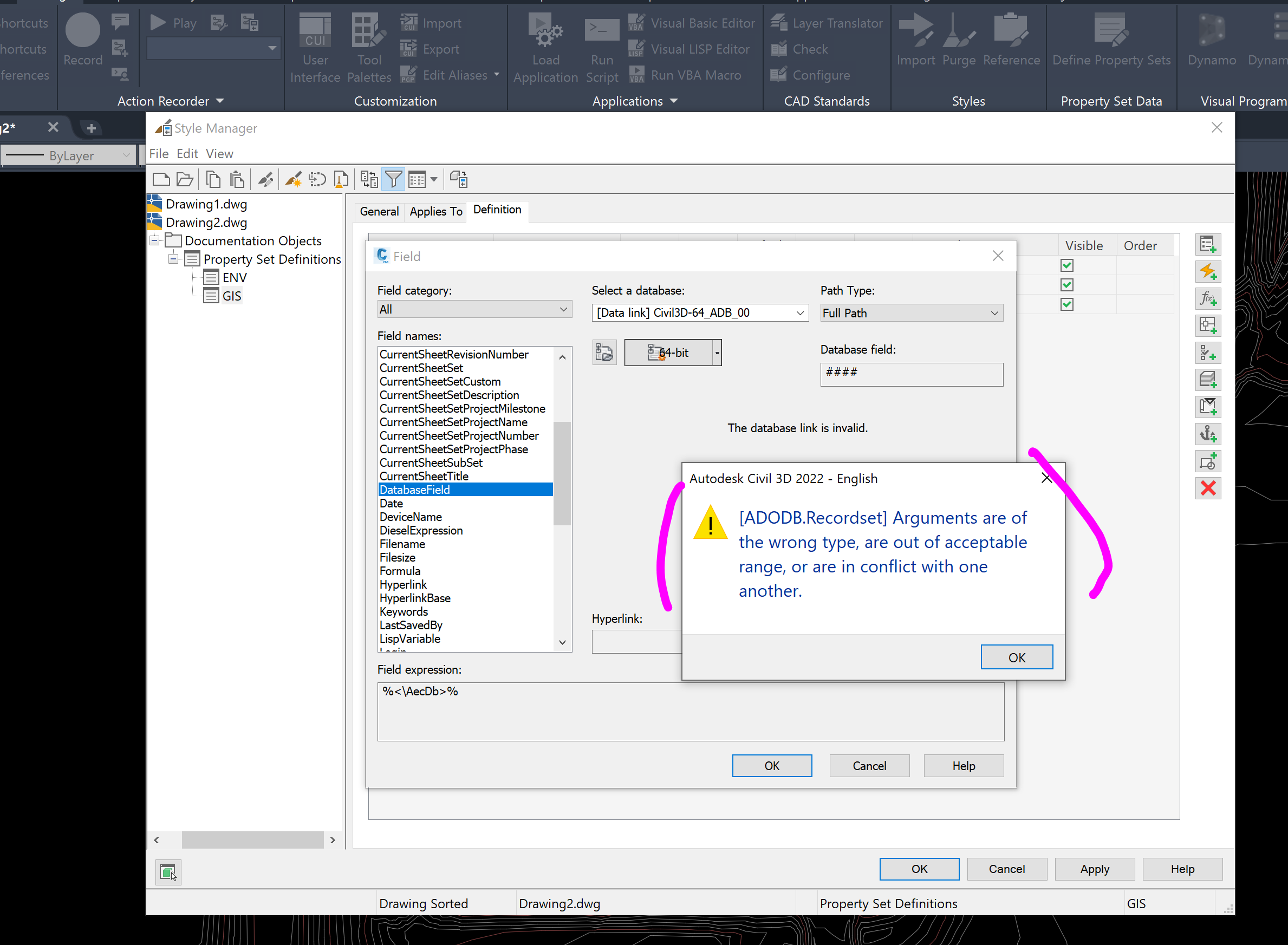Select the ENV property set definition
The height and width of the screenshot is (945, 1288).
(235, 278)
